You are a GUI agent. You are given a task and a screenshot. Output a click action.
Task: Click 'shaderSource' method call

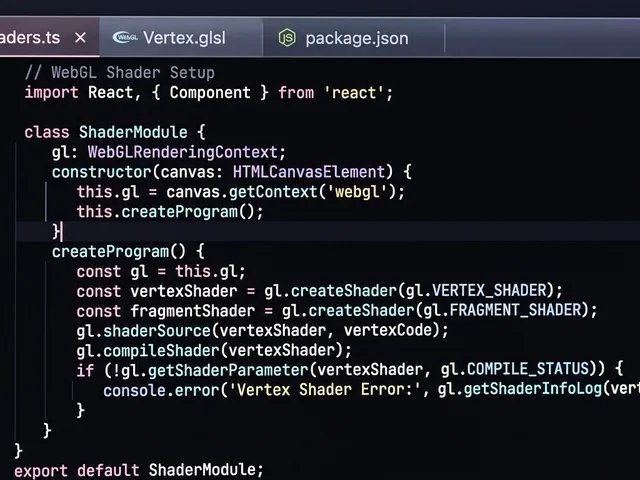click(157, 331)
